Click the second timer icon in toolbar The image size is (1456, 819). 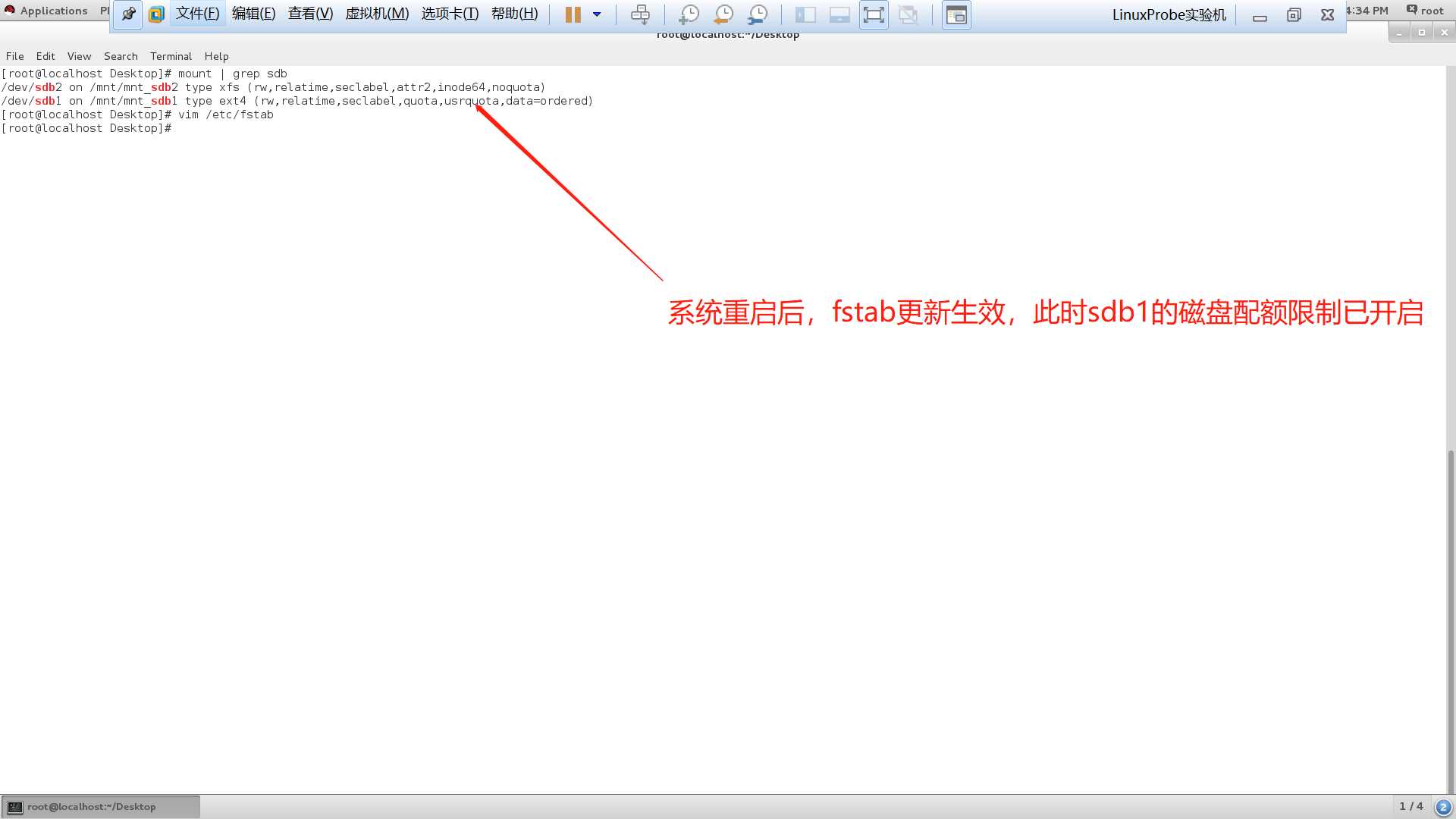(x=723, y=14)
